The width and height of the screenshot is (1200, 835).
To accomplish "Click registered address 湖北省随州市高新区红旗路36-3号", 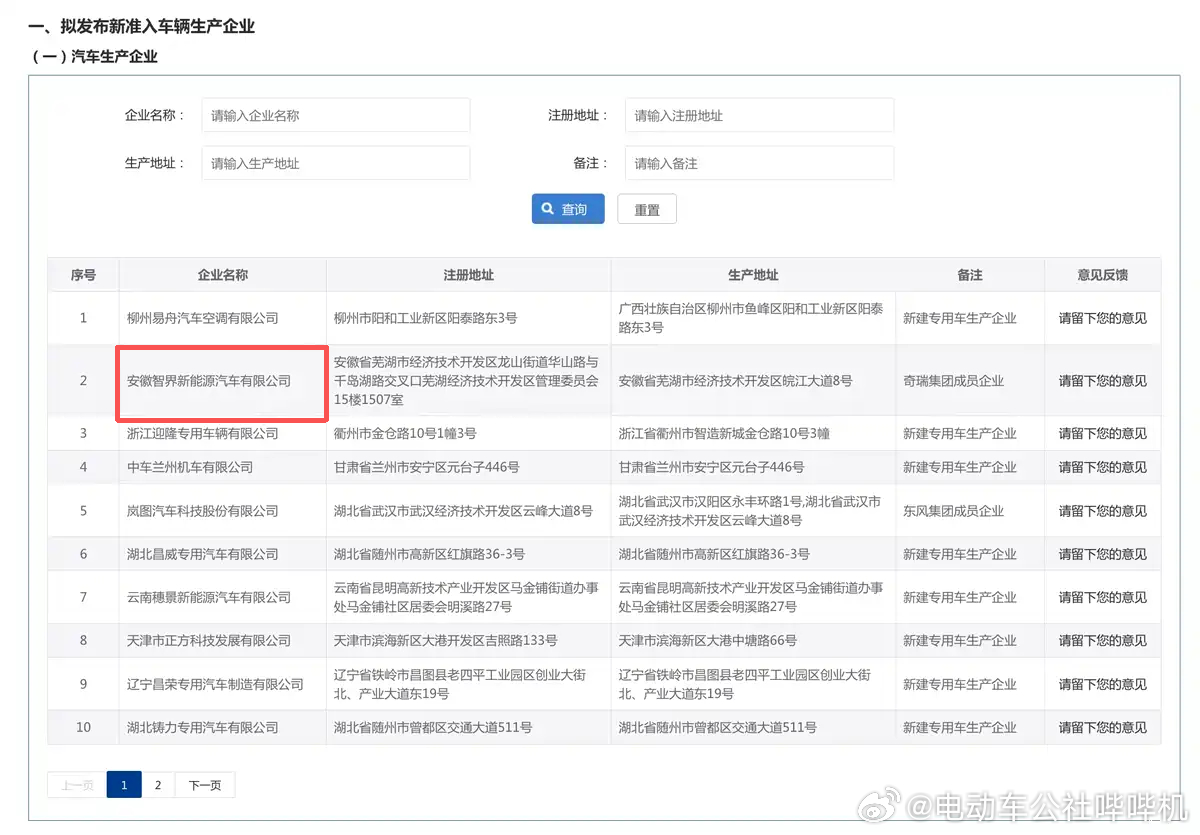I will tap(430, 554).
